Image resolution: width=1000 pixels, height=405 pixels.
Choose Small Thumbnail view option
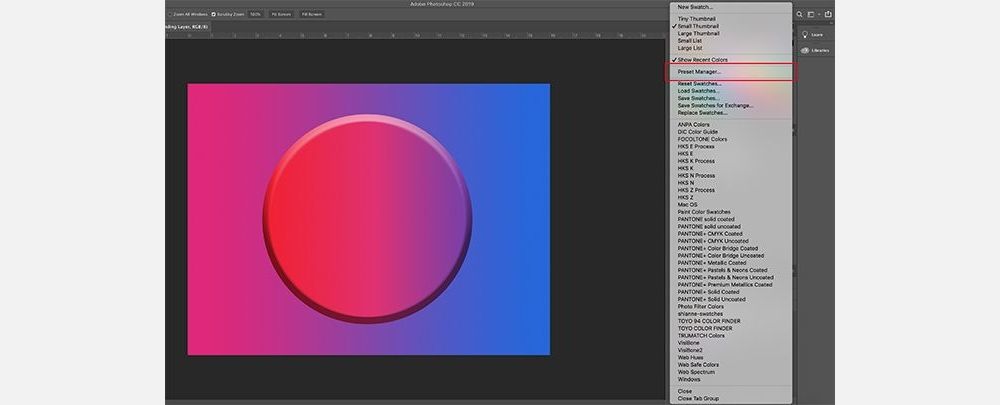698,26
